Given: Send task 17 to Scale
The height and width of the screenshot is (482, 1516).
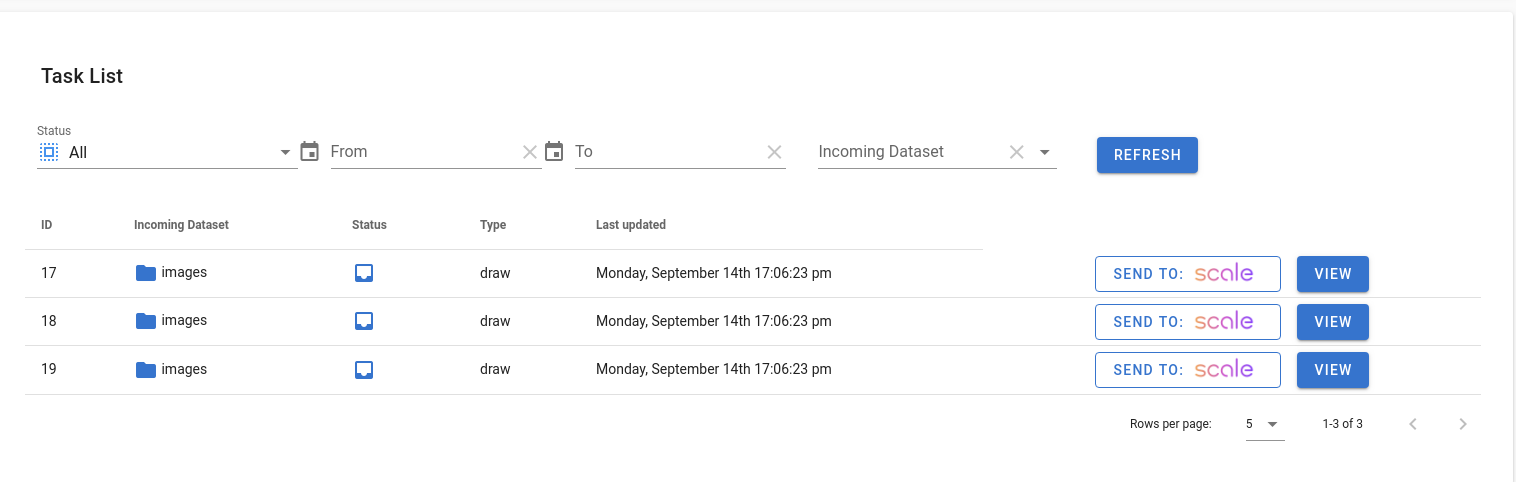Looking at the screenshot, I should (1188, 274).
